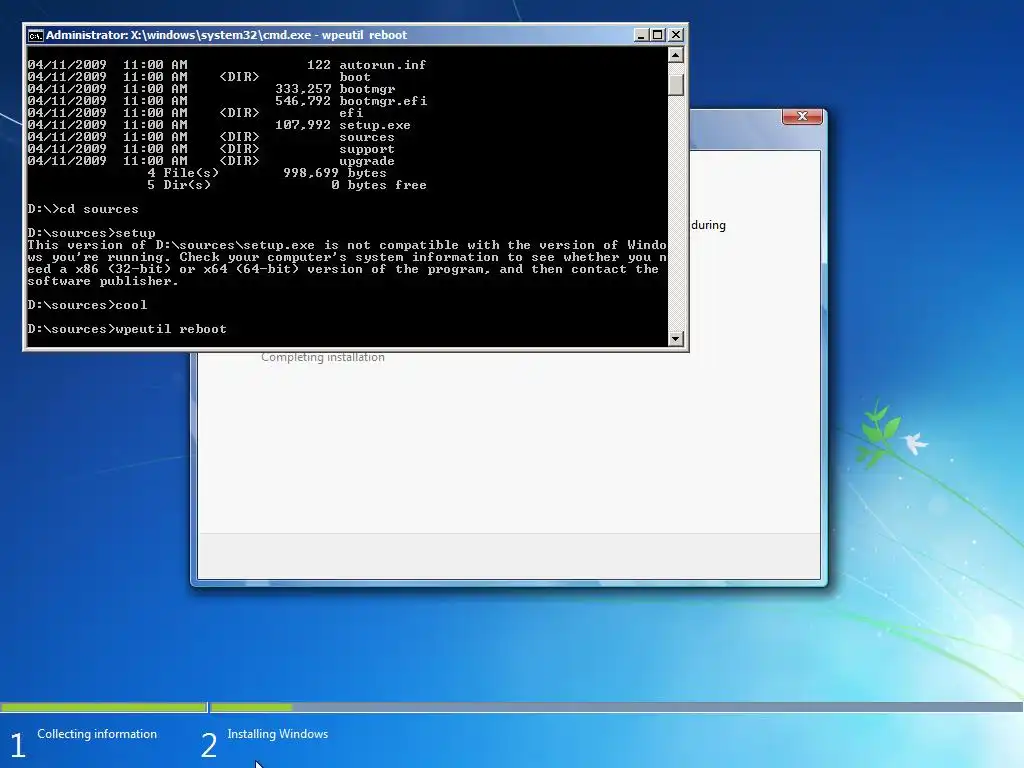Viewport: 1024px width, 768px height.
Task: Click the command prompt vertical scrollbar thumb
Action: [x=676, y=85]
